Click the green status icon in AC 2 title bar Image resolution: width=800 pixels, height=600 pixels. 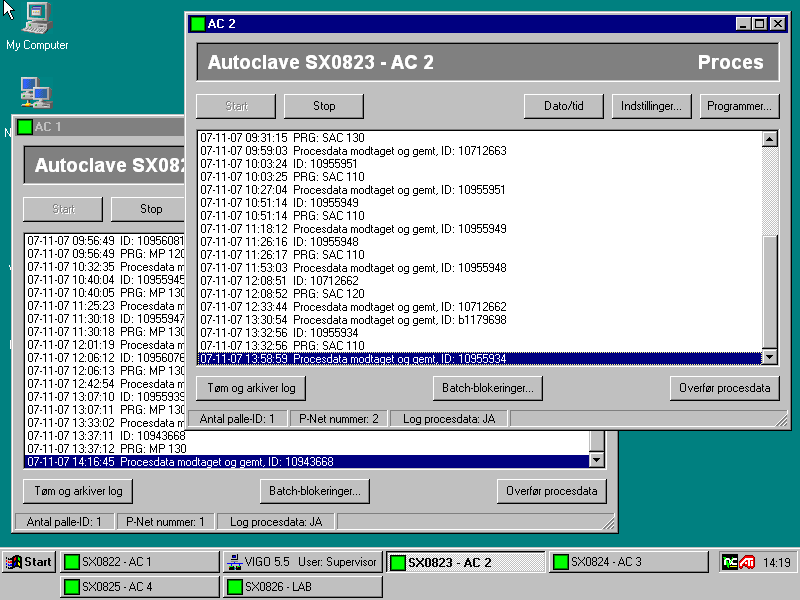tap(197, 23)
